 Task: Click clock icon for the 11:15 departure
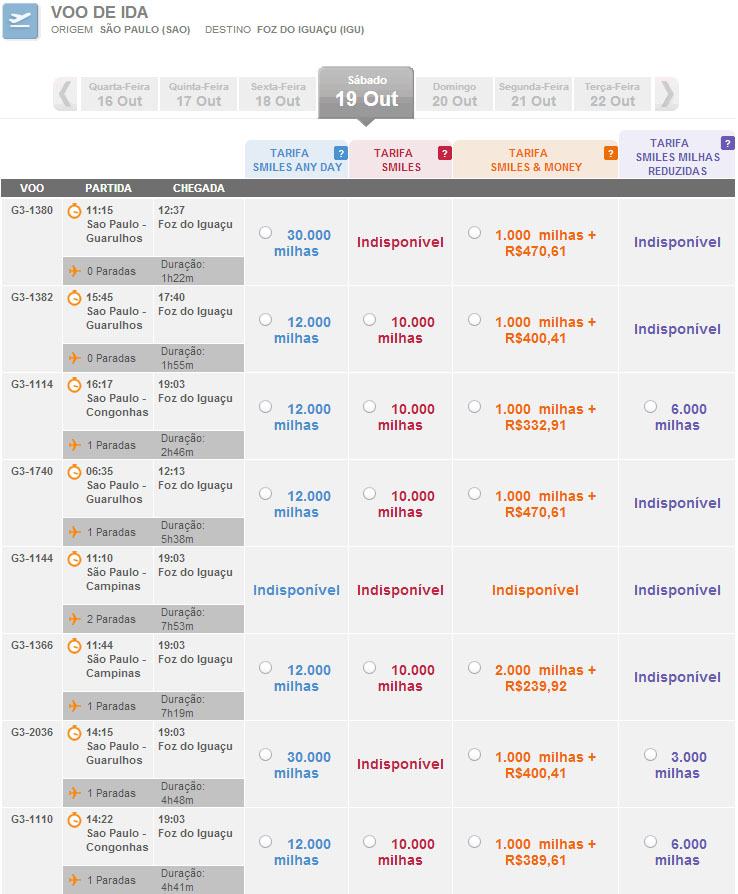(x=74, y=211)
